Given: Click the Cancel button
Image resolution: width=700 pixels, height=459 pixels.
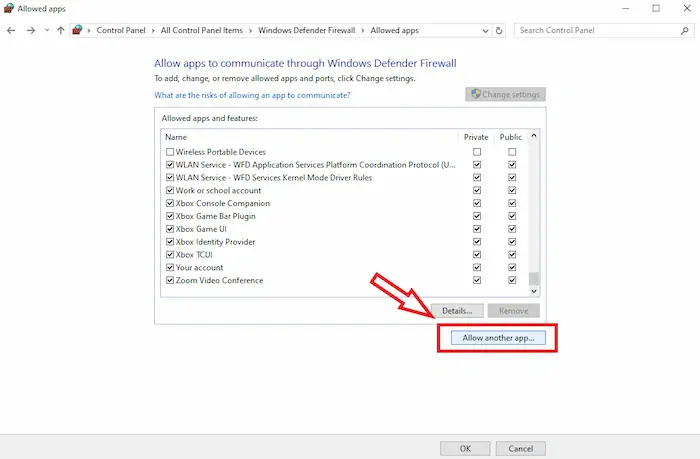Looking at the screenshot, I should [521, 448].
